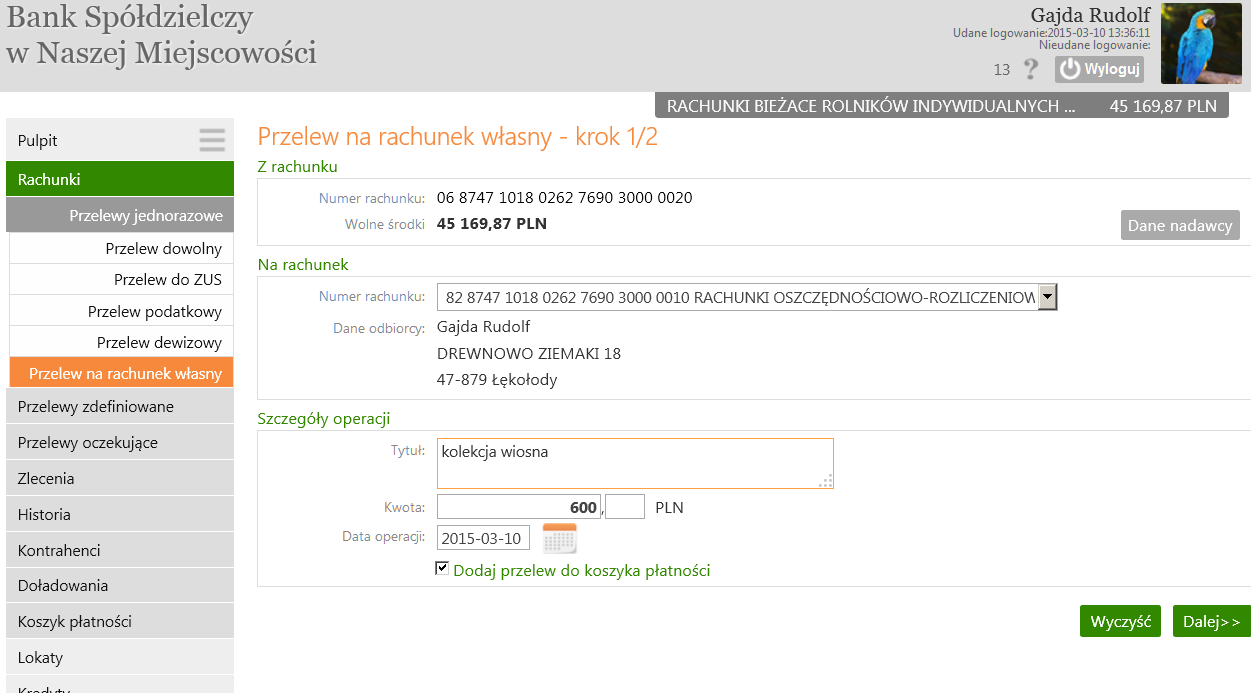This screenshot has height=693, width=1251.
Task: Open Przelew podatkowy option
Action: coord(122,311)
